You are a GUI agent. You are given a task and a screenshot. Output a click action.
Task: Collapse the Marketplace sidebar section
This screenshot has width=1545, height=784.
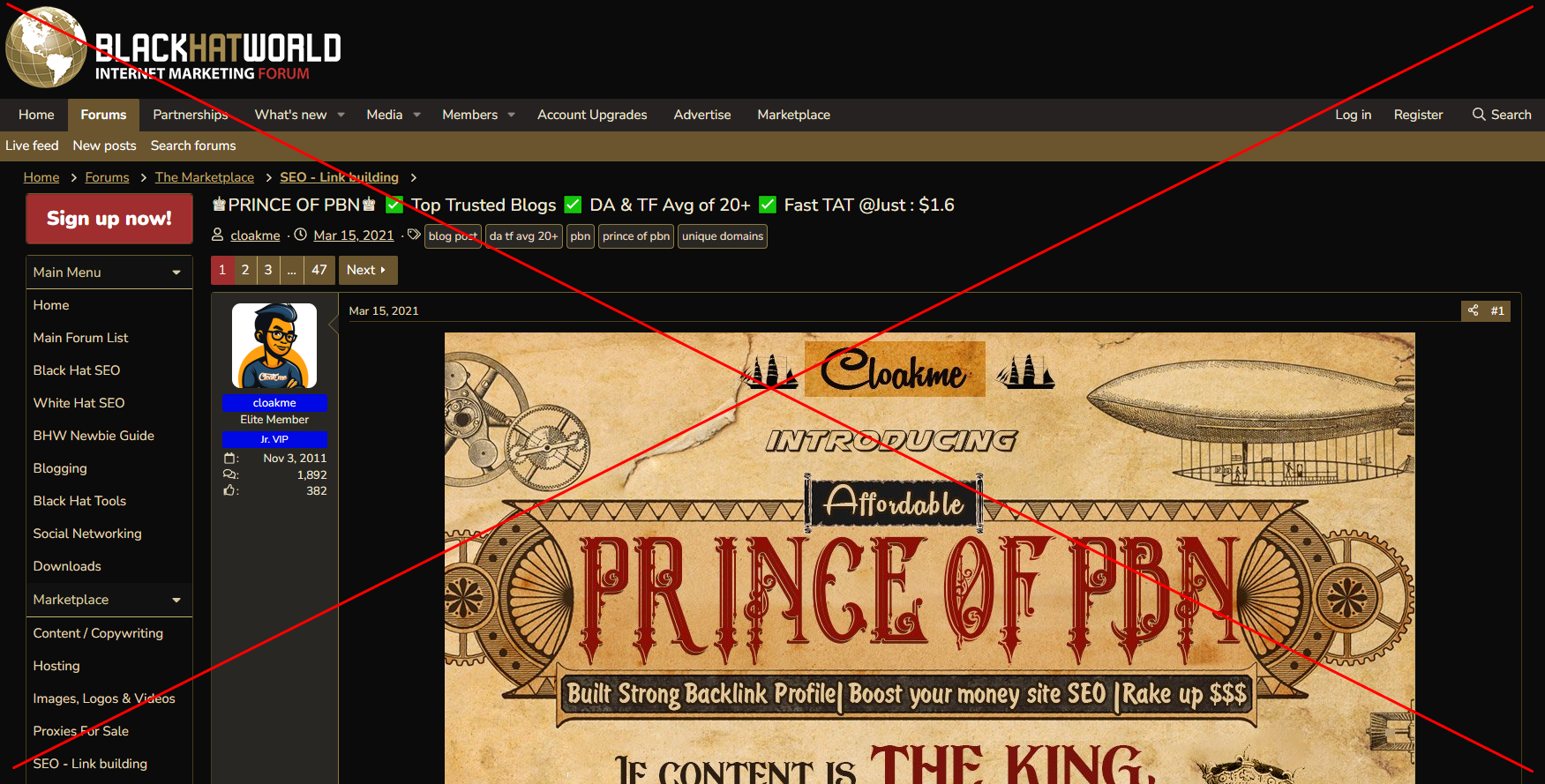[176, 600]
